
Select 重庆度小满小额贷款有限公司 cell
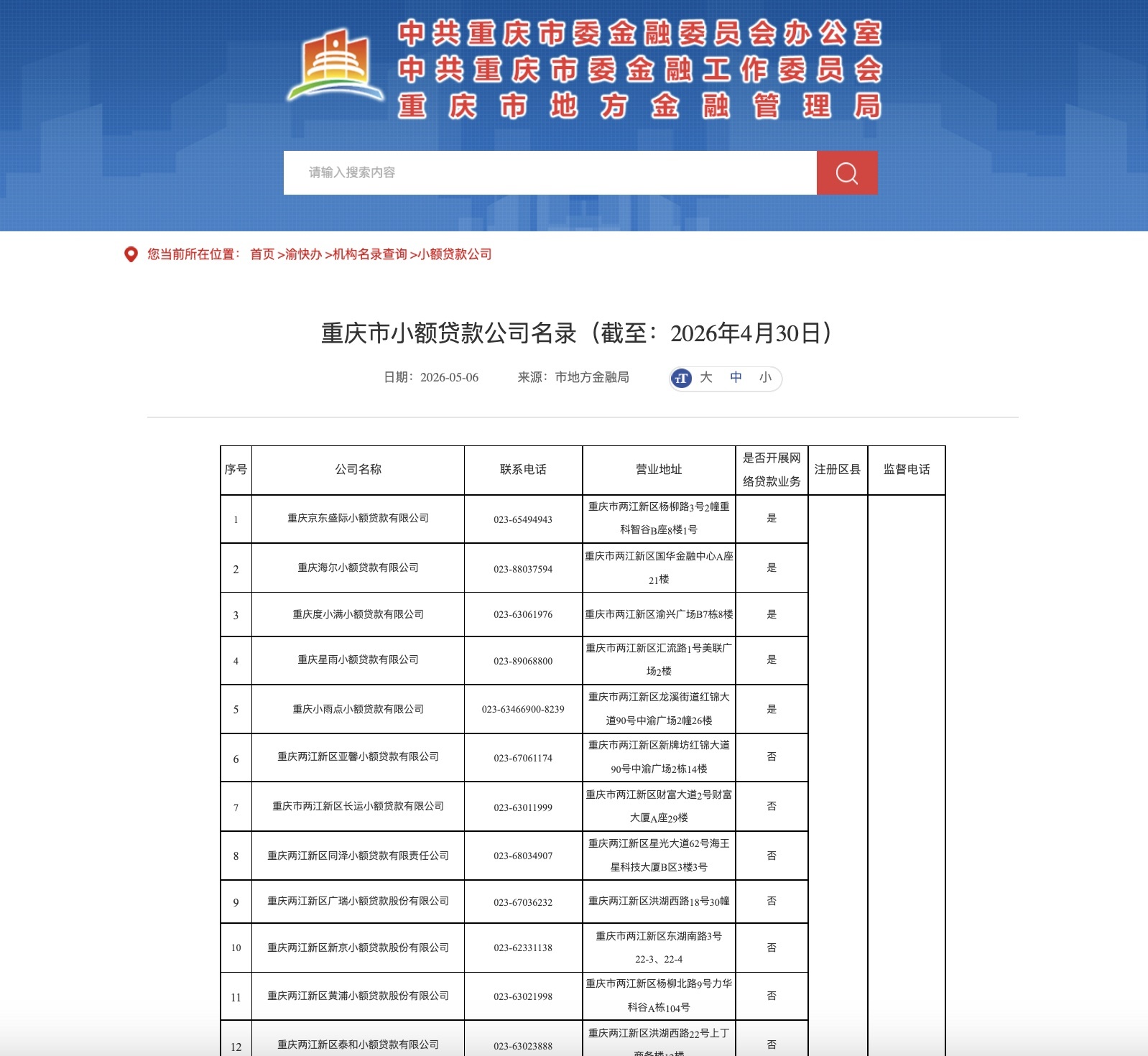[358, 615]
